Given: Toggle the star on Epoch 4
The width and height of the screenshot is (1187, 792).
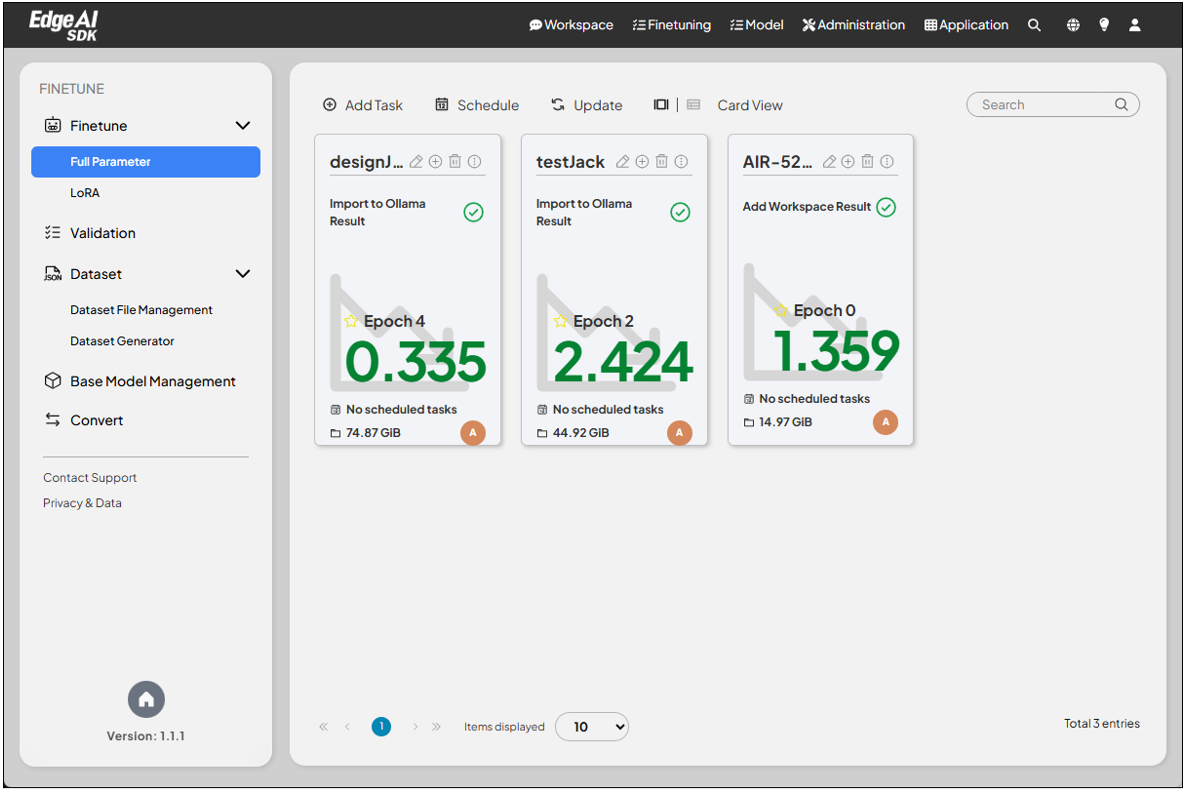Looking at the screenshot, I should tap(351, 321).
